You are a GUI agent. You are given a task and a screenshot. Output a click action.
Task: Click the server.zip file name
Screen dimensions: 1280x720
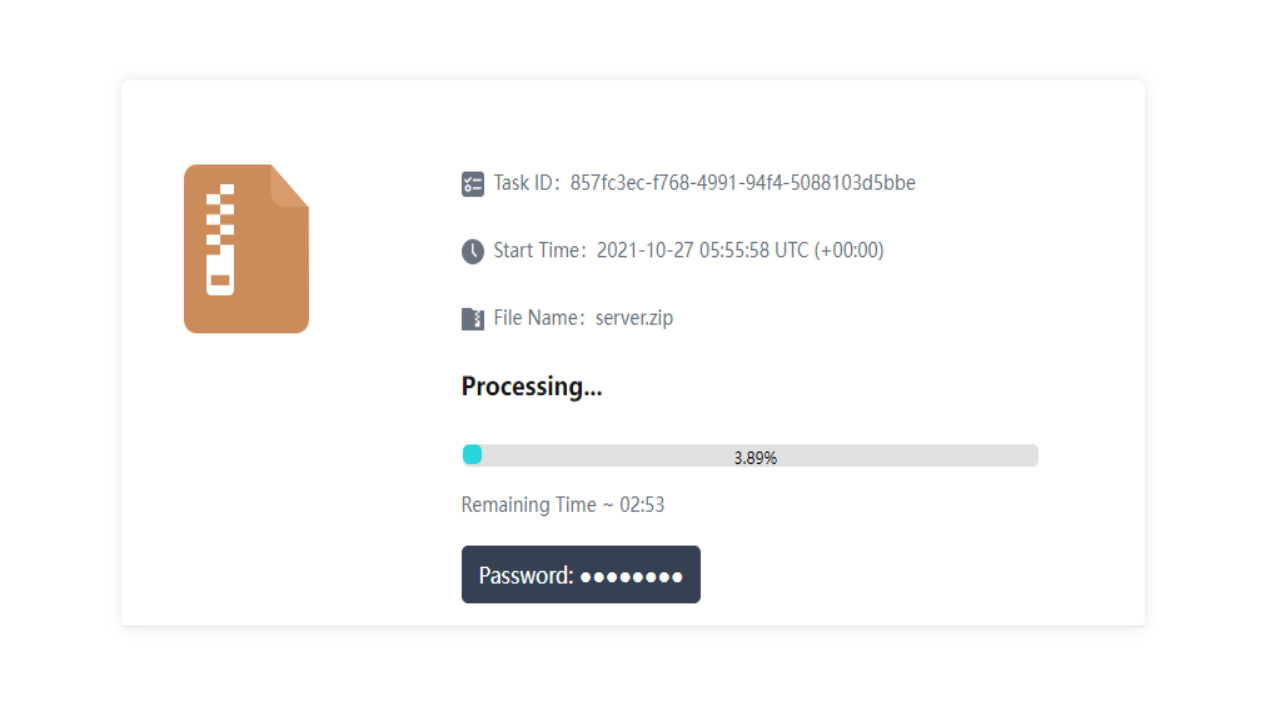(634, 318)
